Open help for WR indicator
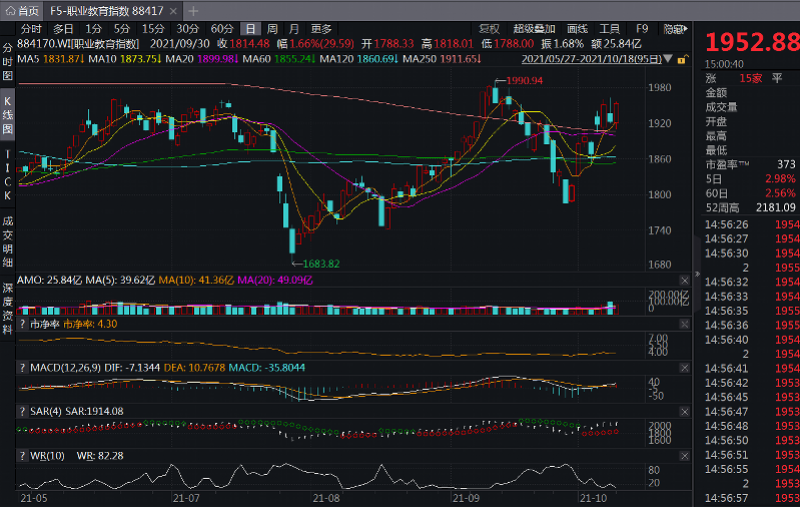This screenshot has width=800, height=507. [x=22, y=455]
